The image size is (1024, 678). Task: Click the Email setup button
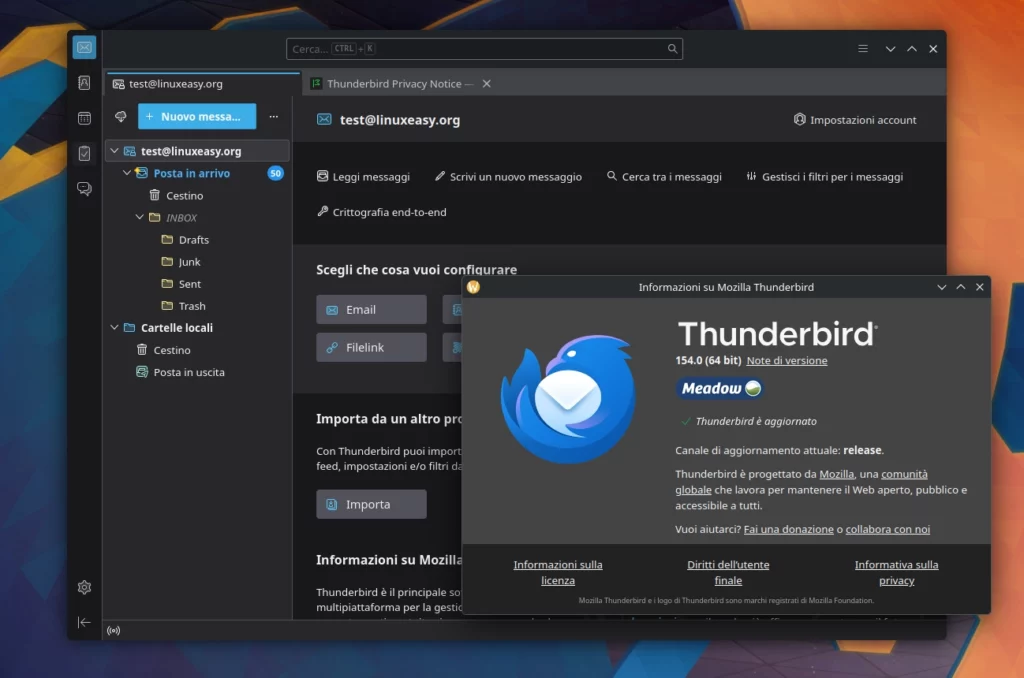pyautogui.click(x=371, y=310)
